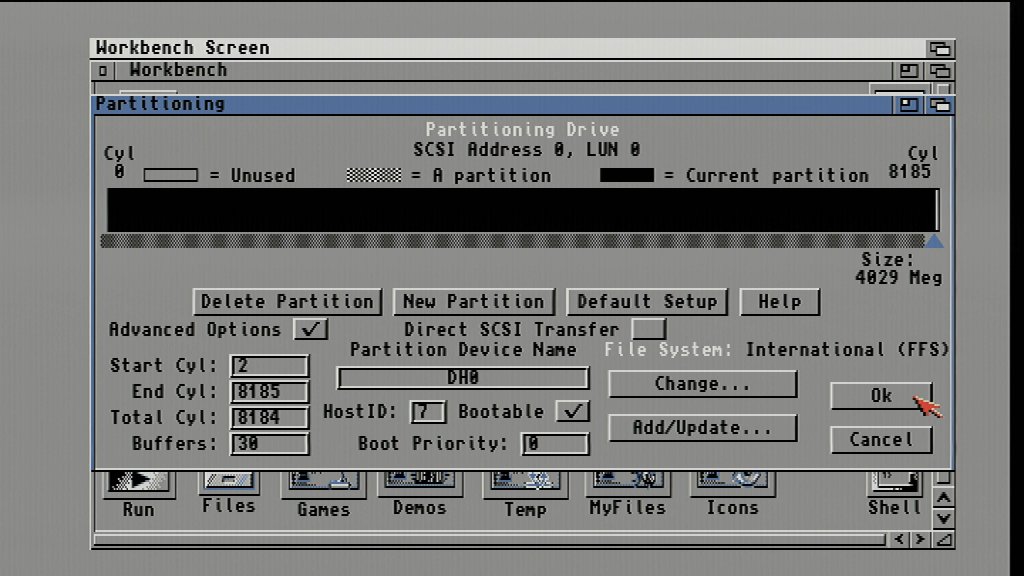Cancel the partitioning changes

pyautogui.click(x=881, y=440)
